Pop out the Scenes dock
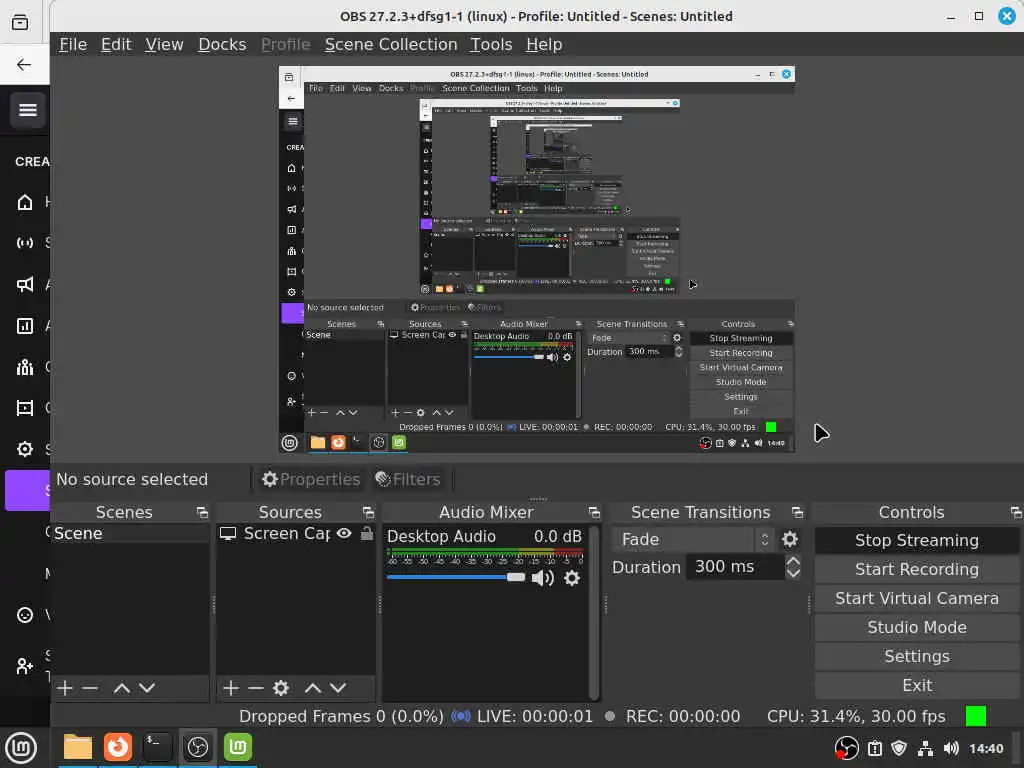 pos(202,513)
